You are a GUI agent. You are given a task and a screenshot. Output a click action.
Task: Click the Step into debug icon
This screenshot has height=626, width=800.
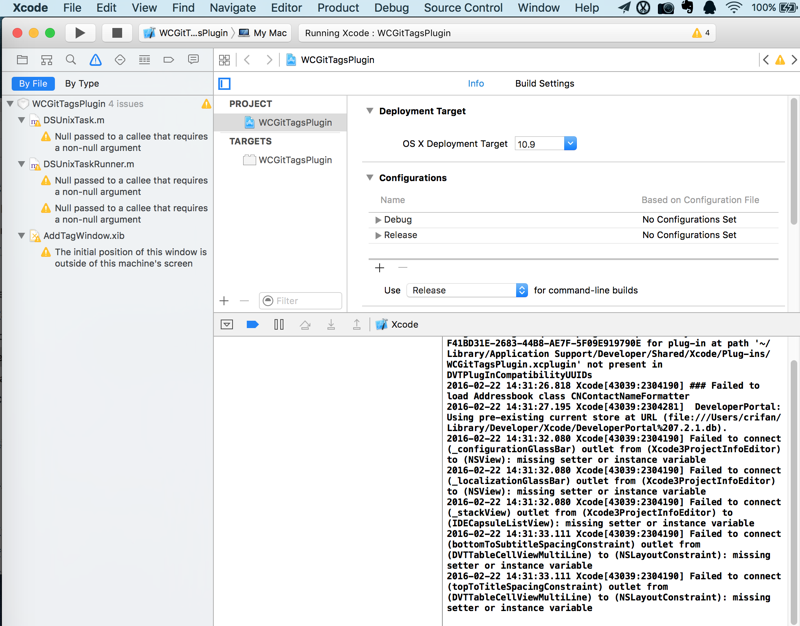[x=331, y=324]
